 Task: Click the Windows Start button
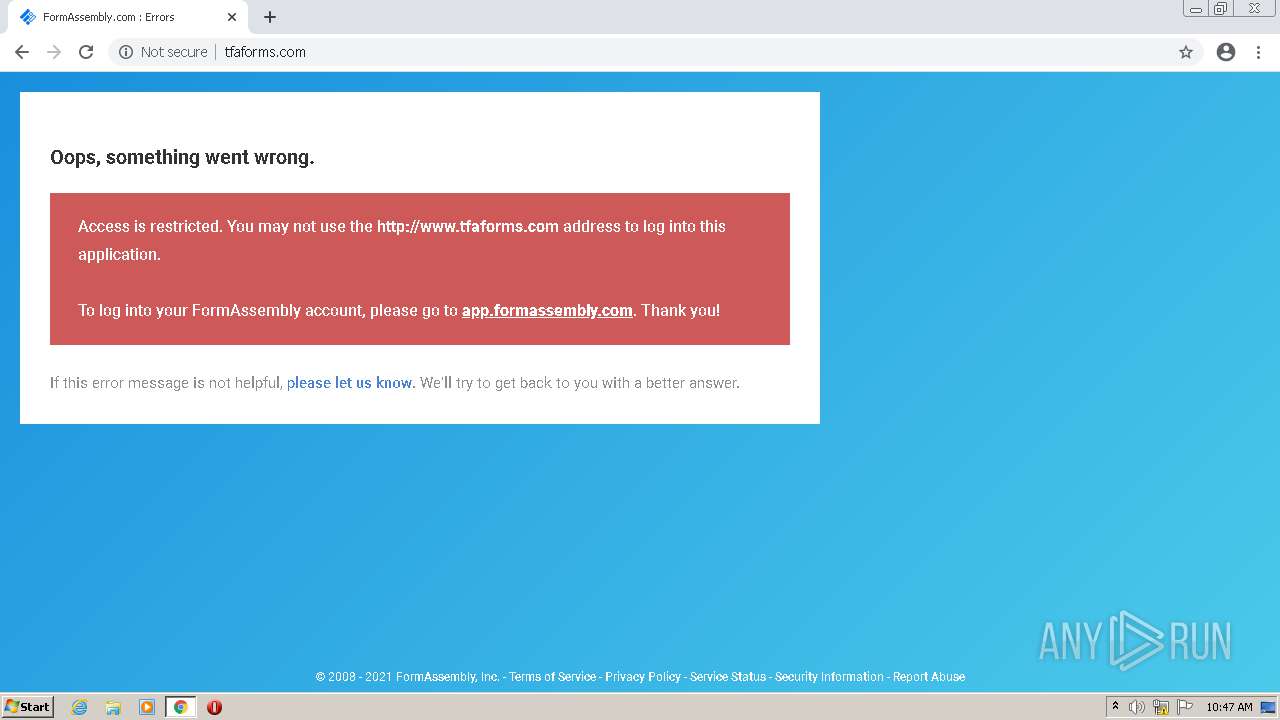[x=28, y=707]
